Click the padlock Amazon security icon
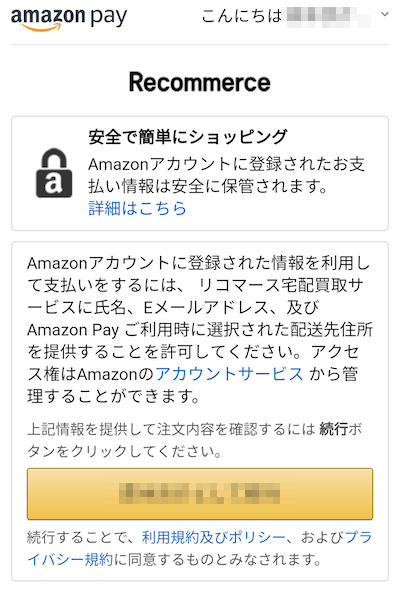This screenshot has width=400, height=590. click(54, 173)
